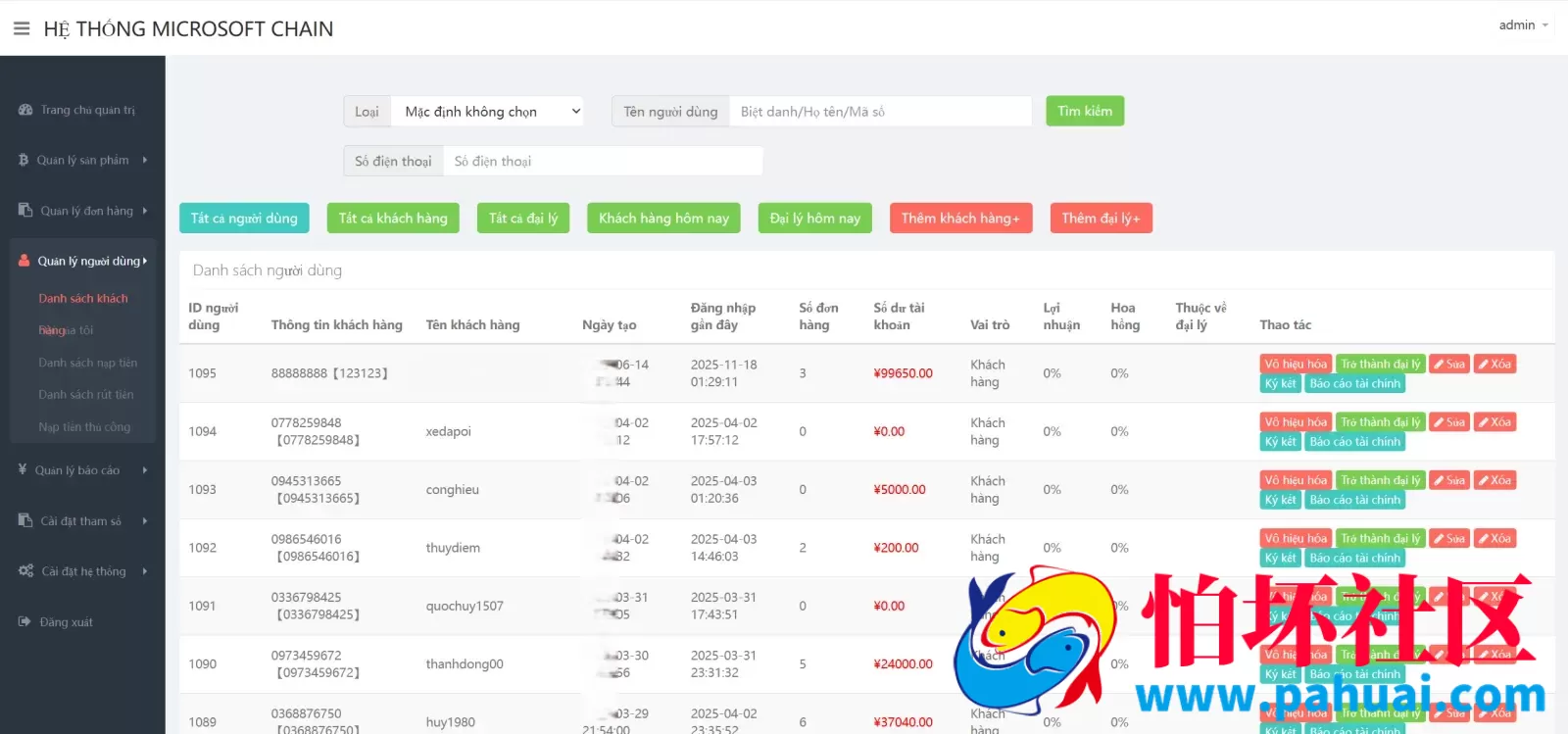This screenshot has height=734, width=1568.
Task: Click Báo cáo tài chính for user 1095
Action: (x=1355, y=383)
